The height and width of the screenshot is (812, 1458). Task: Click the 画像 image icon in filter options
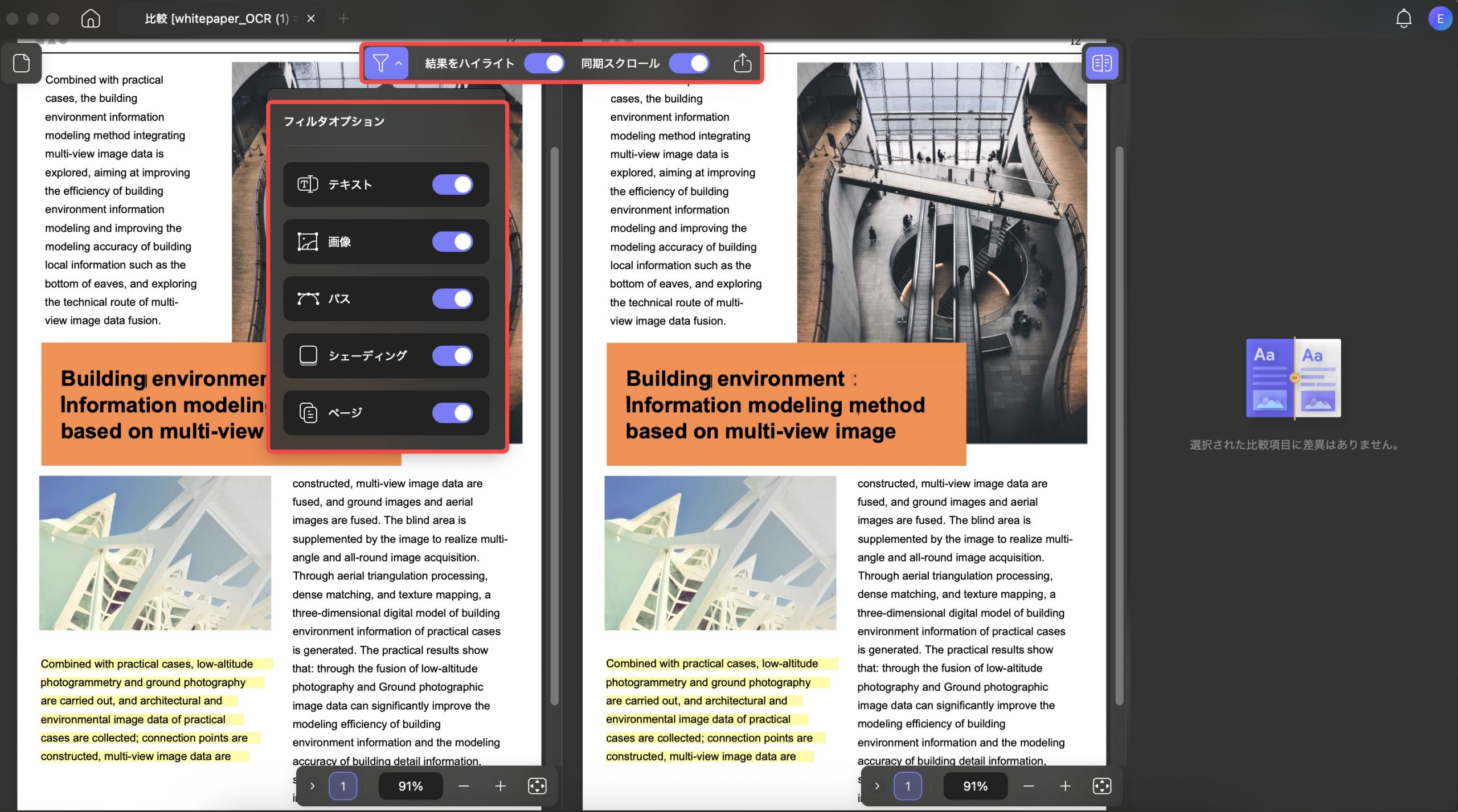pos(308,241)
